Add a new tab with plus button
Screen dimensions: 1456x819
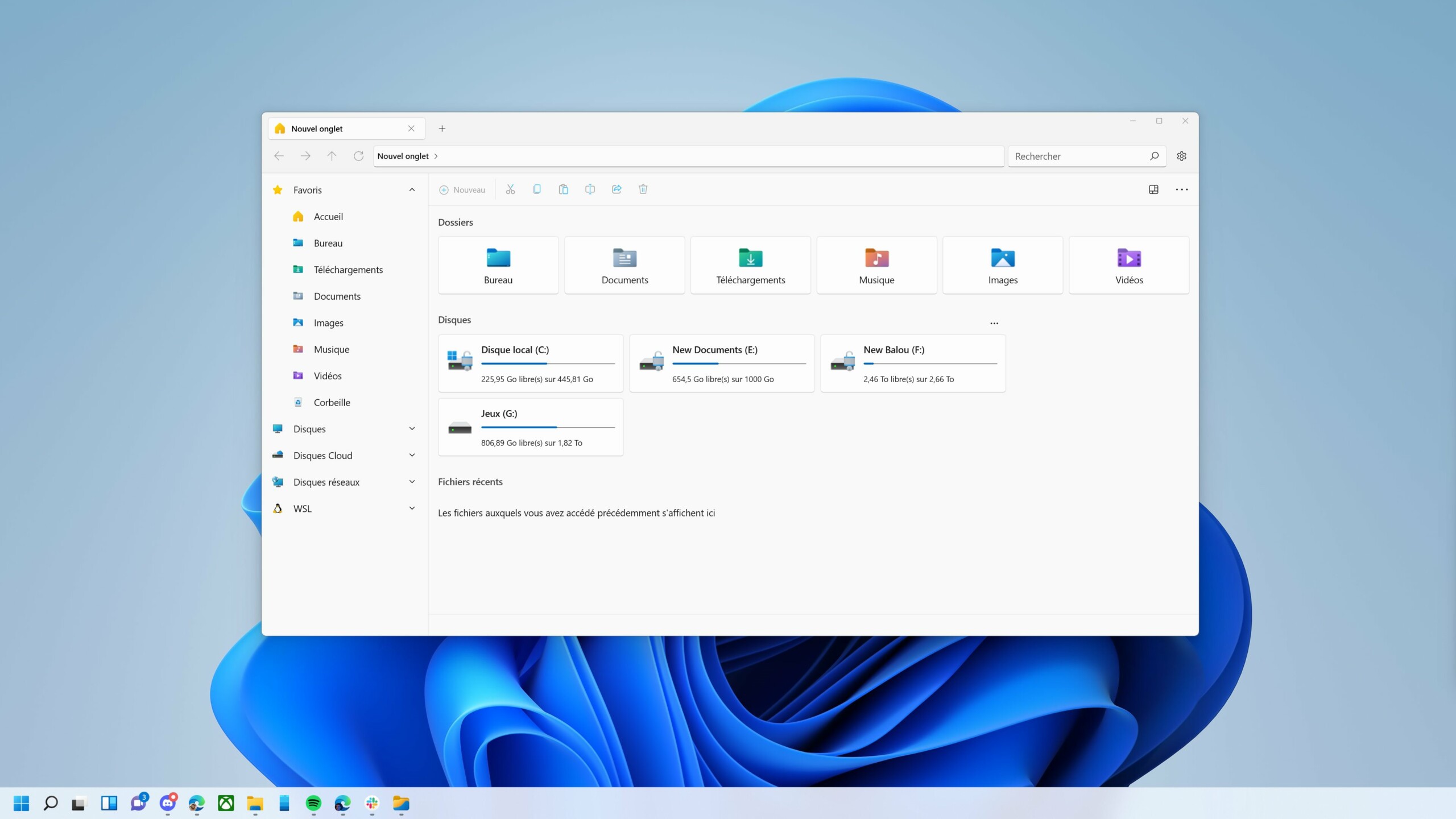point(442,129)
